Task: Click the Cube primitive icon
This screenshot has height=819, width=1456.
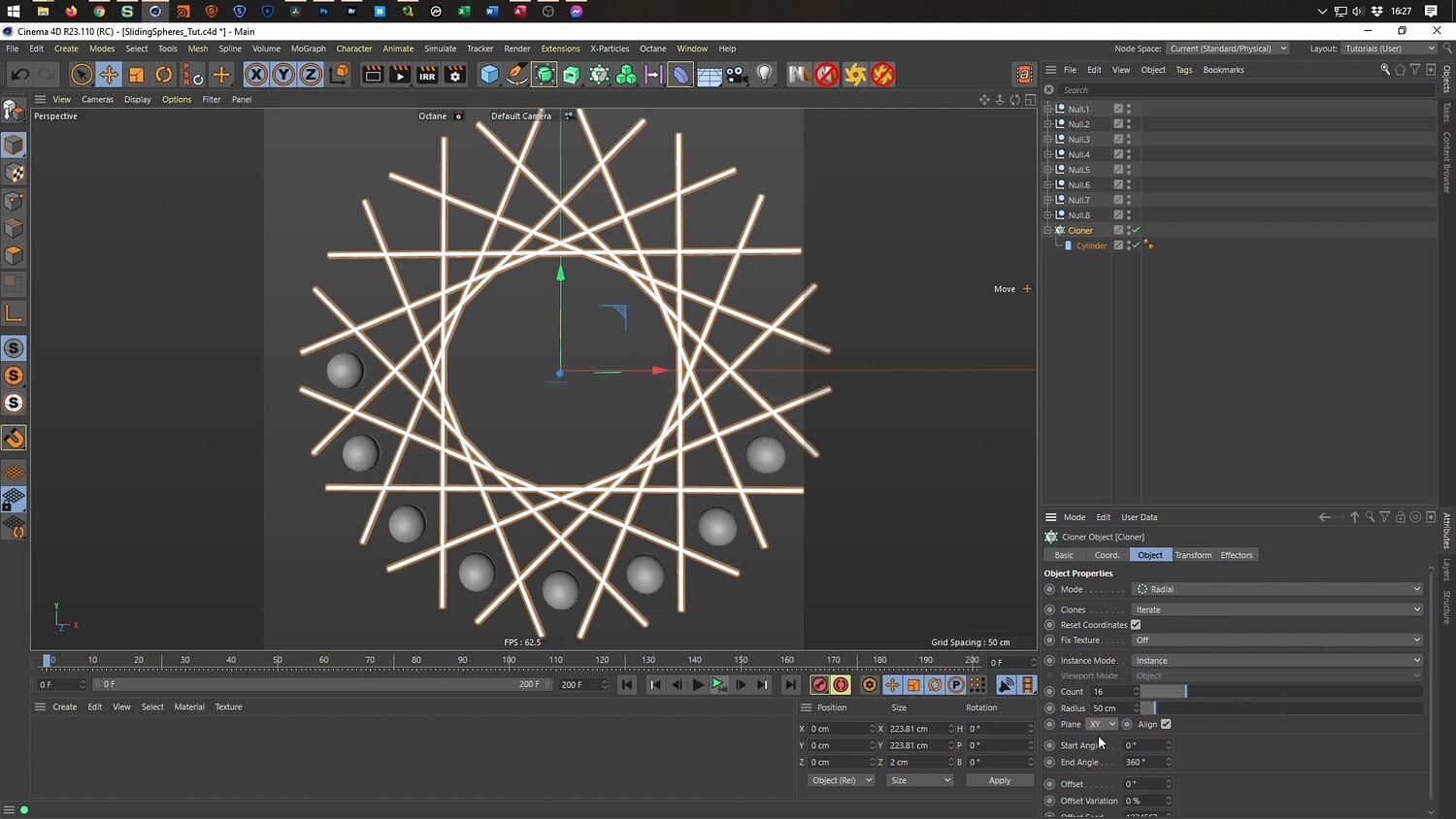Action: [x=490, y=75]
